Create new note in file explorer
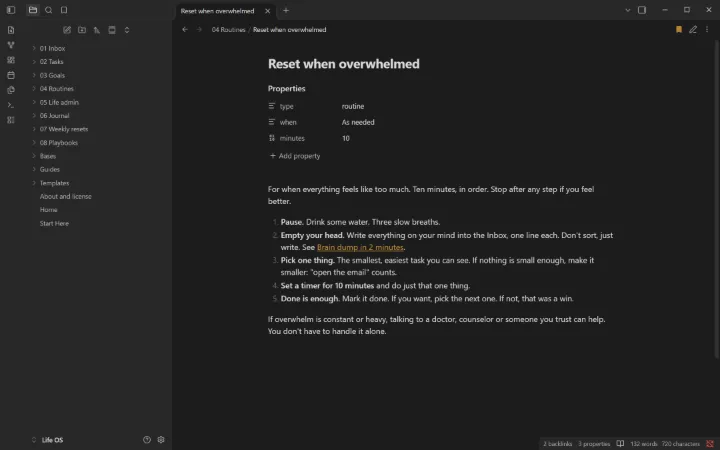This screenshot has height=450, width=720. click(x=67, y=30)
